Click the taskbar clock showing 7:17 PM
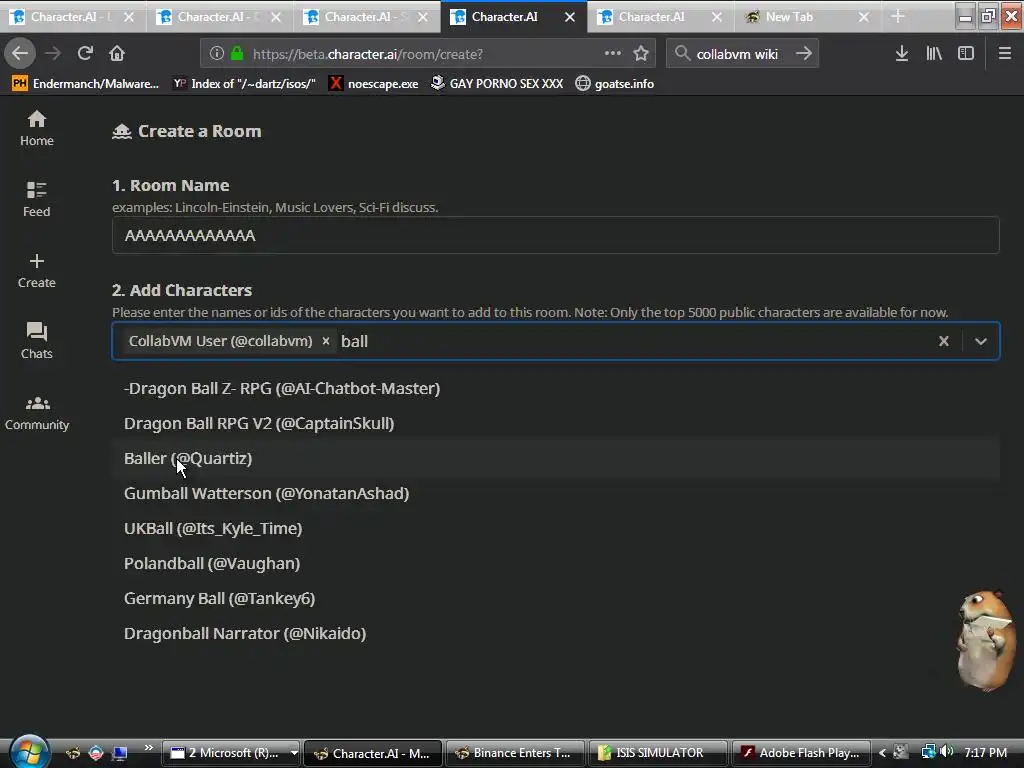The height and width of the screenshot is (768, 1024). click(x=985, y=752)
